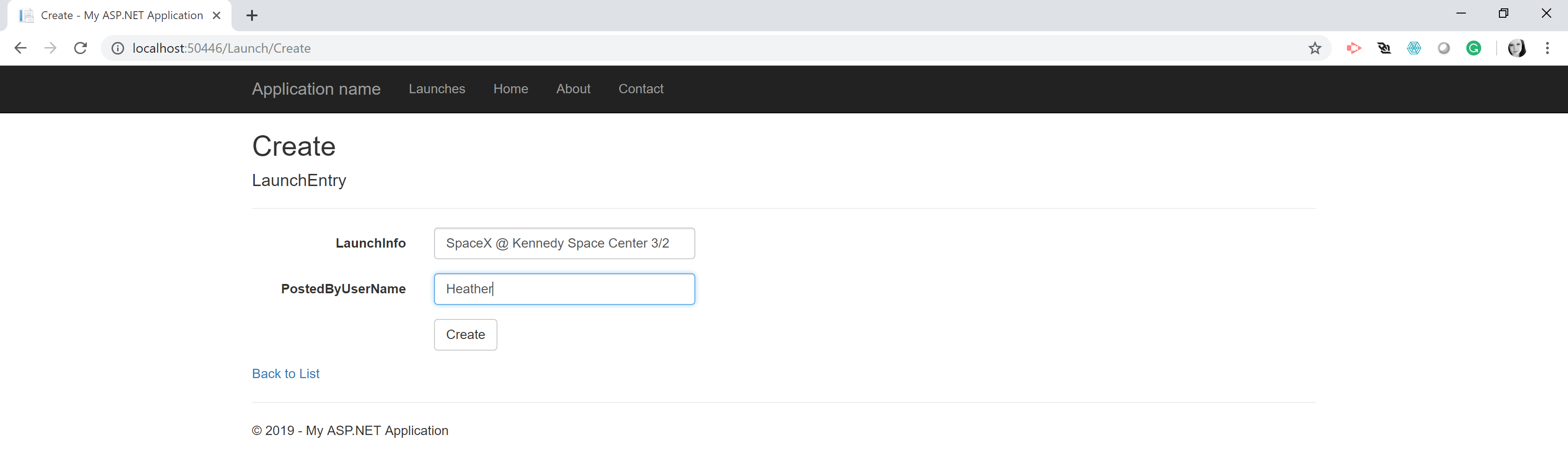The height and width of the screenshot is (456, 1568).
Task: Reload the page with refresh icon
Action: click(x=80, y=48)
